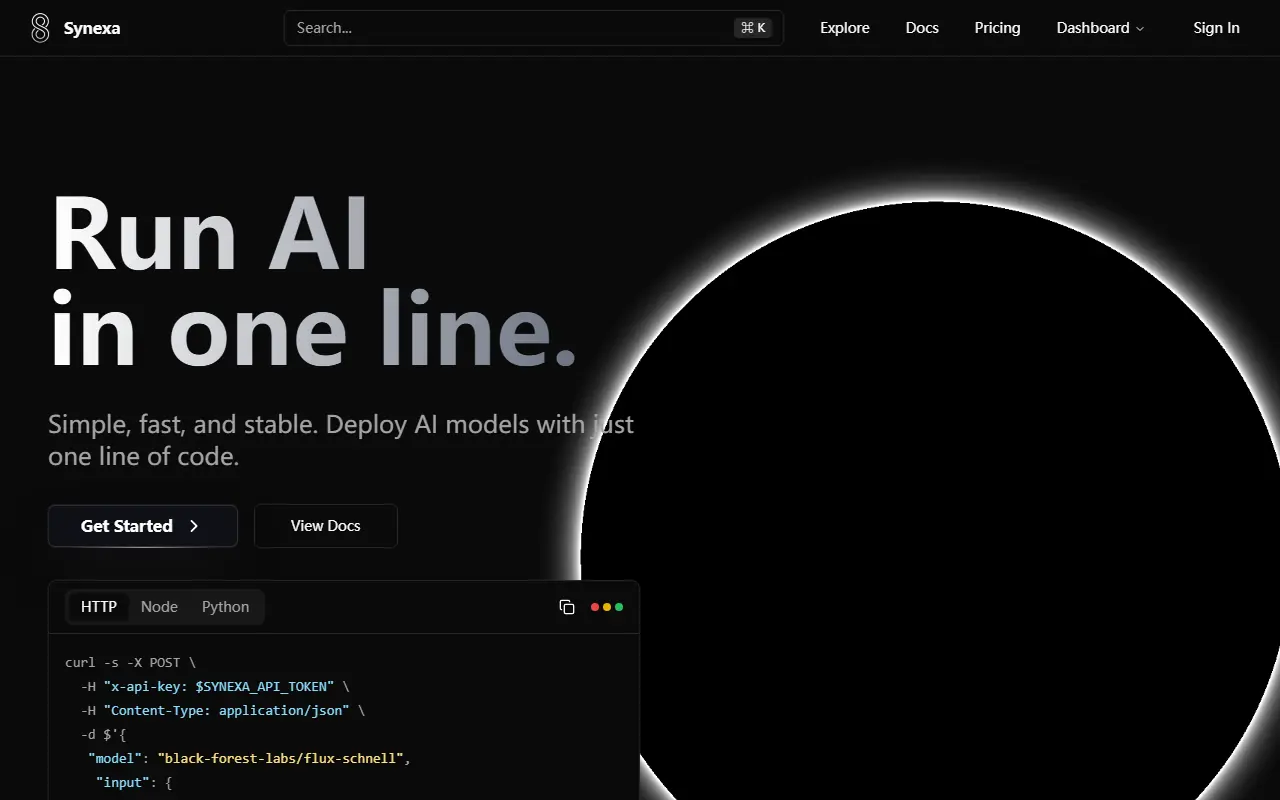
Task: Show the Python code example tab
Action: click(225, 607)
